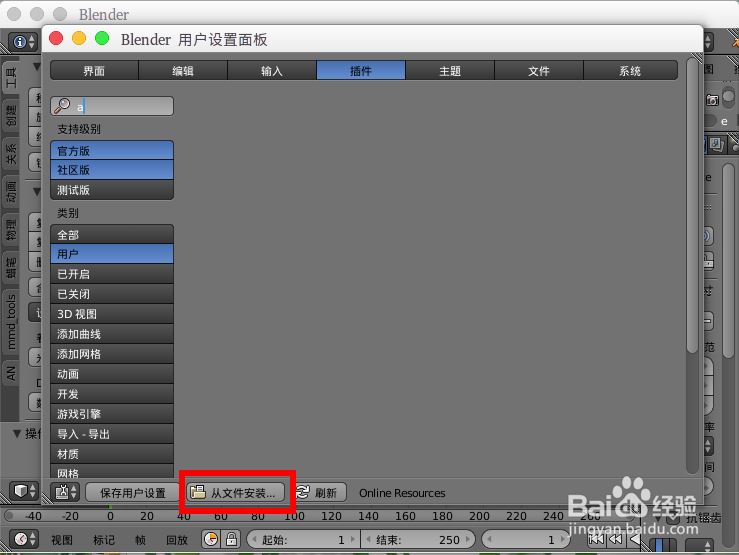Select the 全部 category
The width and height of the screenshot is (739, 555).
click(112, 234)
